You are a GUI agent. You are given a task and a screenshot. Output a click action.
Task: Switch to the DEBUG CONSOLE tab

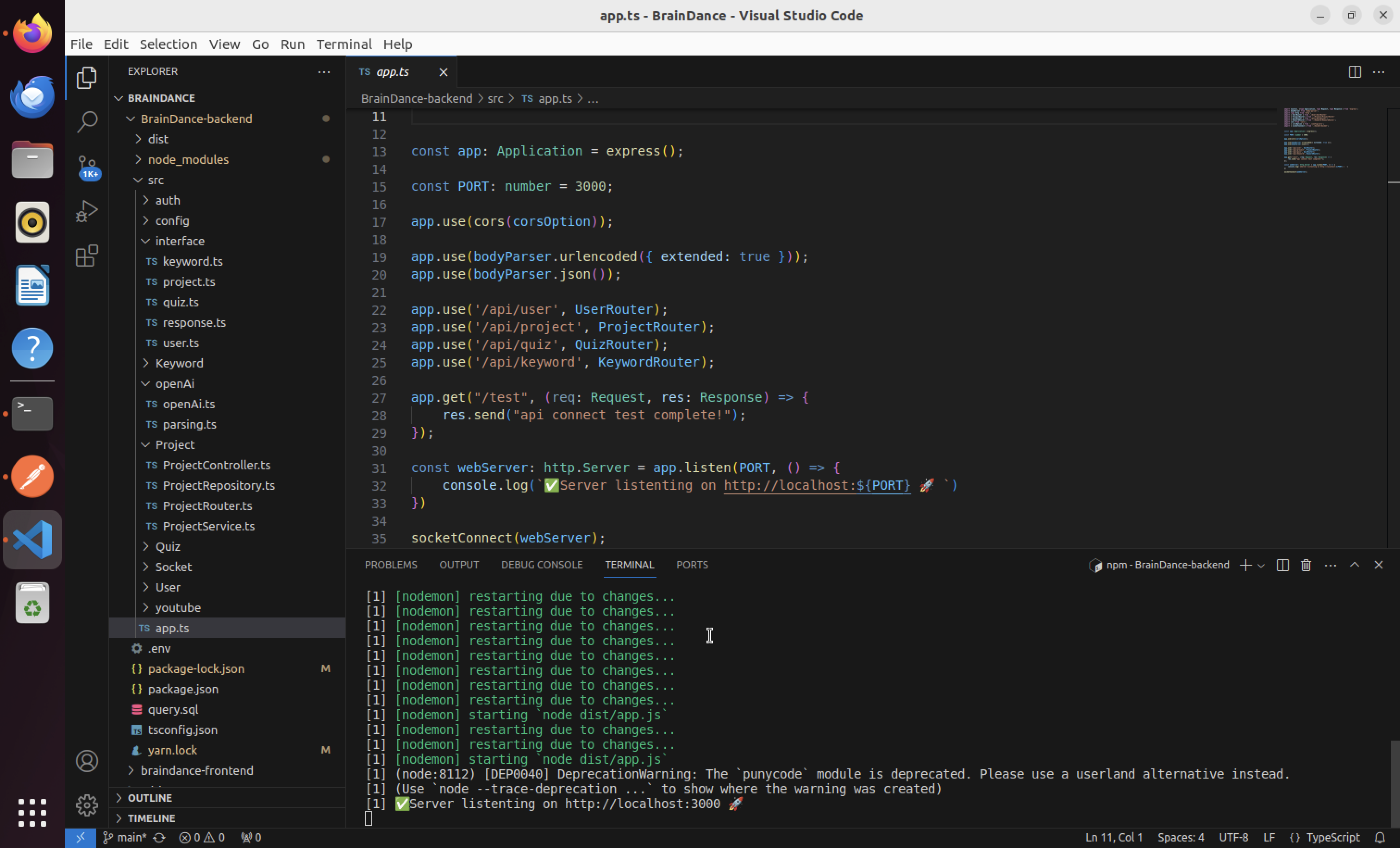542,565
